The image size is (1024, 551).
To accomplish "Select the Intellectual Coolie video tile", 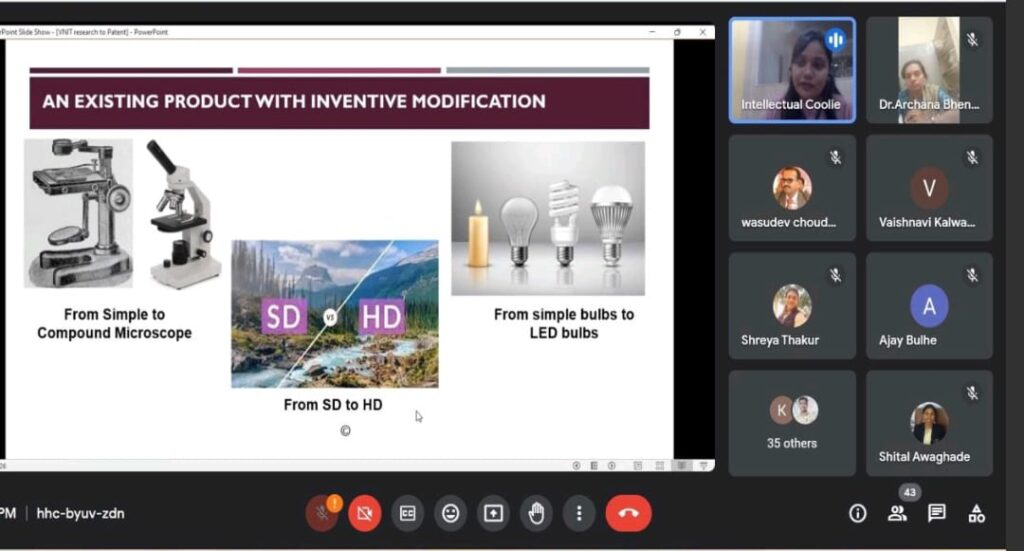I will click(x=792, y=70).
